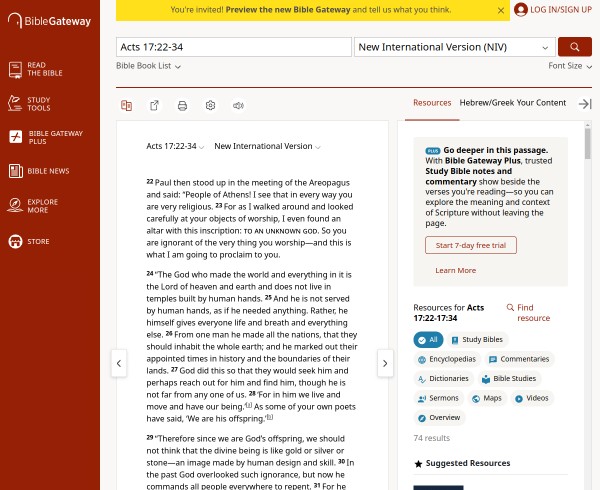The width and height of the screenshot is (600, 490).
Task: Click the Suggested Resources thumbnail
Action: pos(438,488)
